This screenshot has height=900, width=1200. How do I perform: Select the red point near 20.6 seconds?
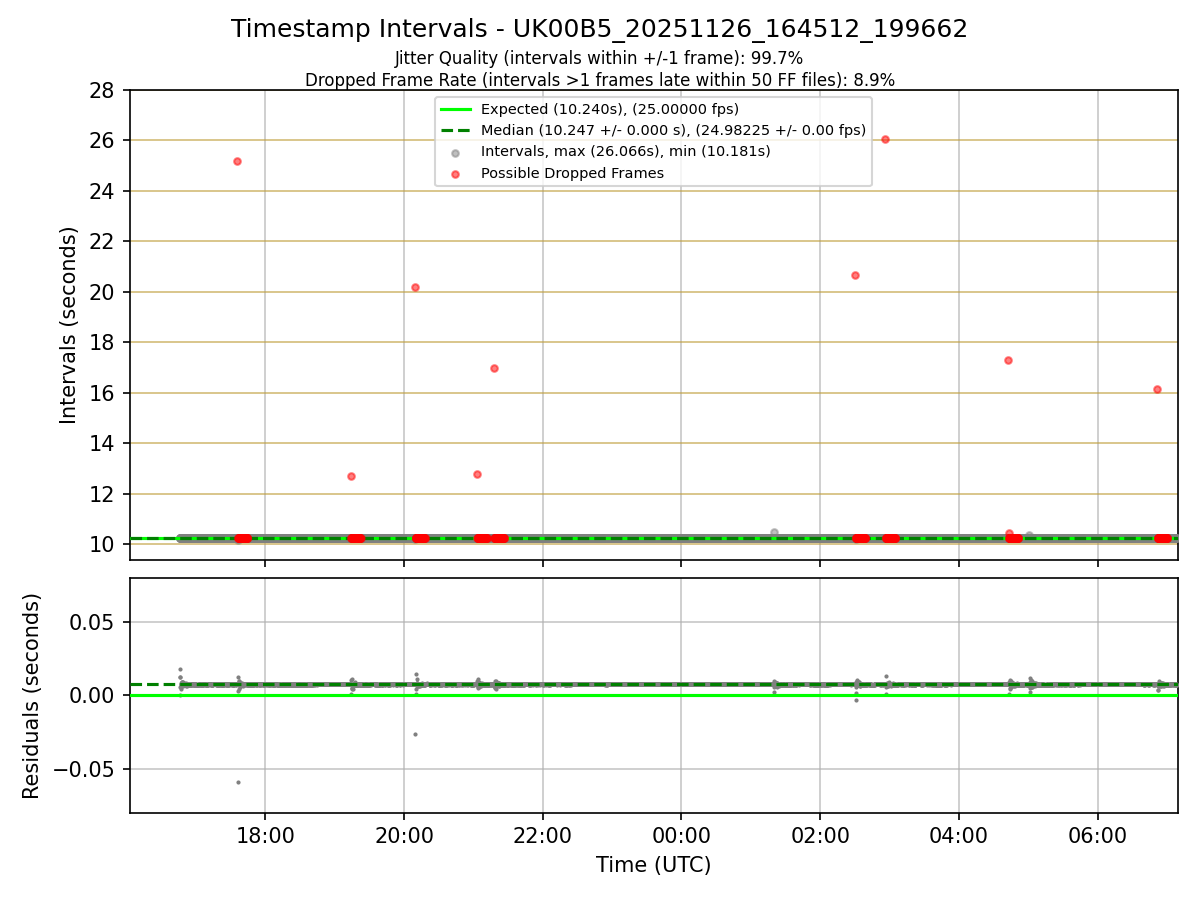pyautogui.click(x=855, y=275)
